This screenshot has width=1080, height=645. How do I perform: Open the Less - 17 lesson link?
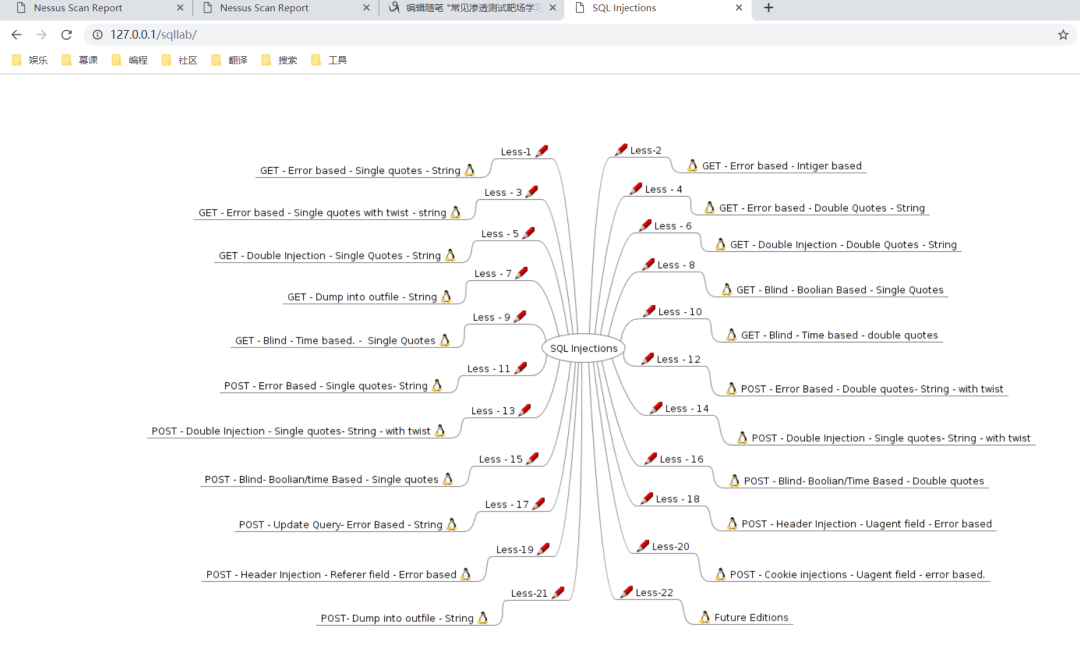506,504
